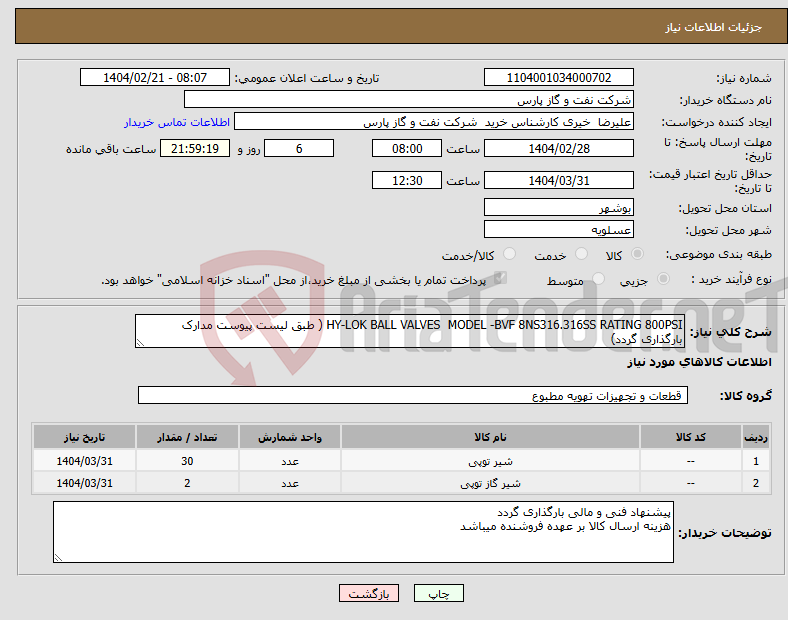Click the HY-LOK BALL VALVES description box
The width and height of the screenshot is (788, 620).
(410, 332)
